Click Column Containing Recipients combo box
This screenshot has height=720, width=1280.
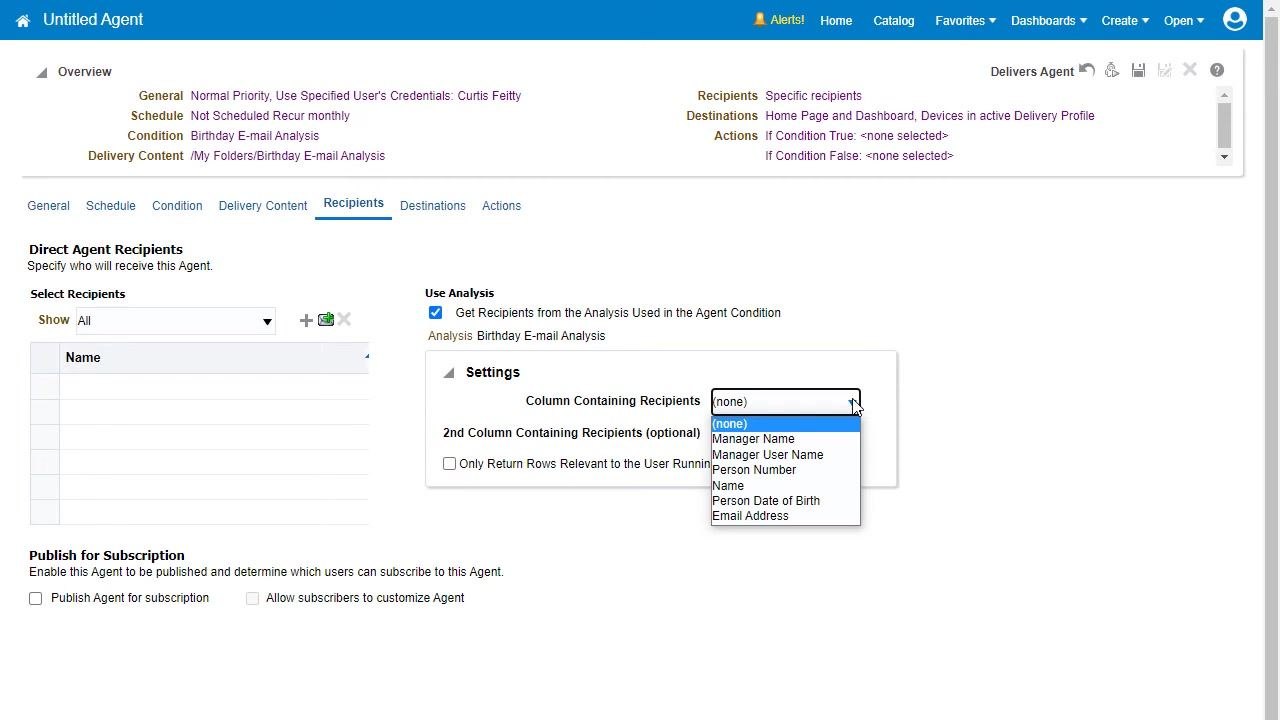coord(785,402)
